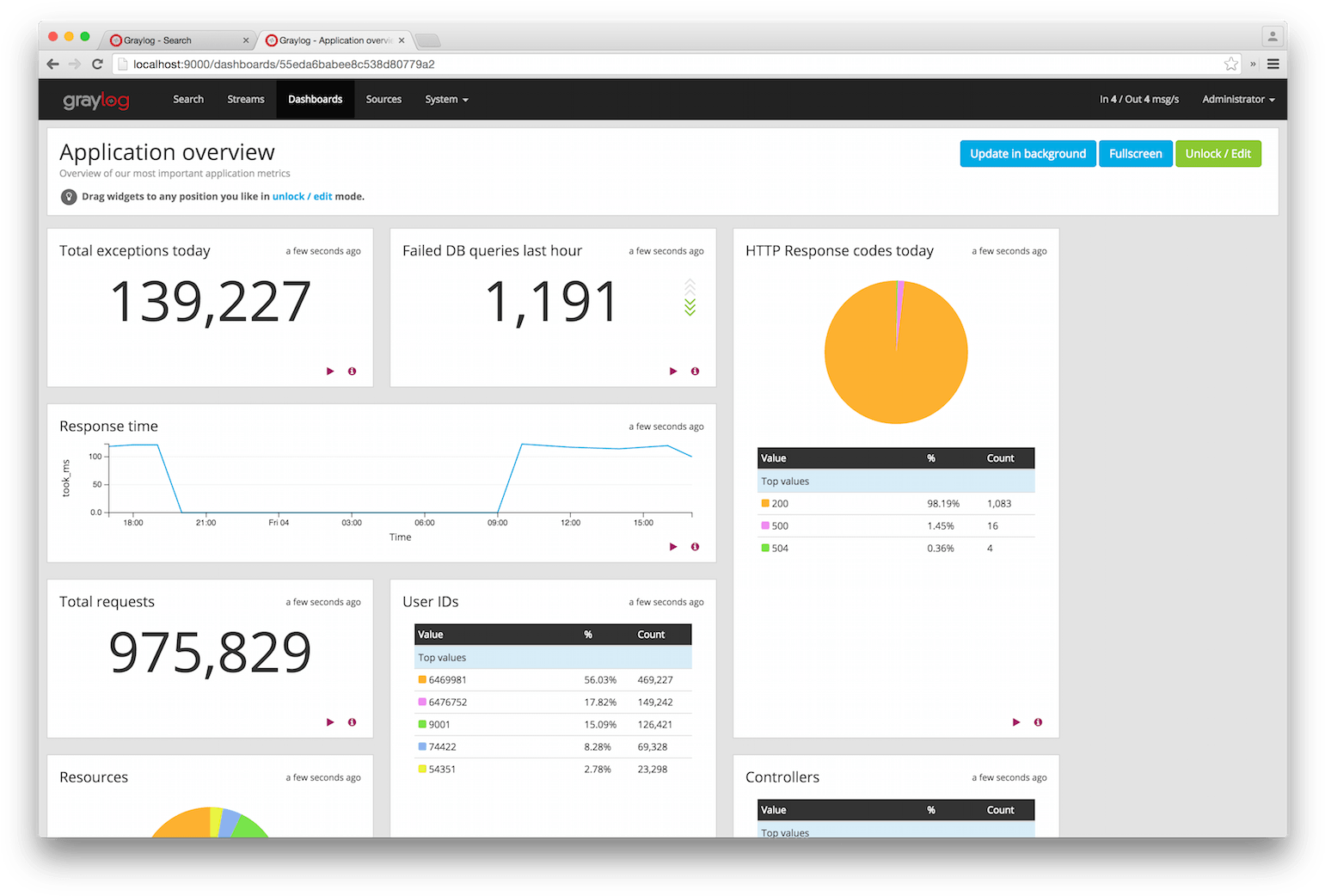Click the In 4 / Out 4 msg/s throughput
Screen dimensions: 1325x896
[x=1138, y=100]
